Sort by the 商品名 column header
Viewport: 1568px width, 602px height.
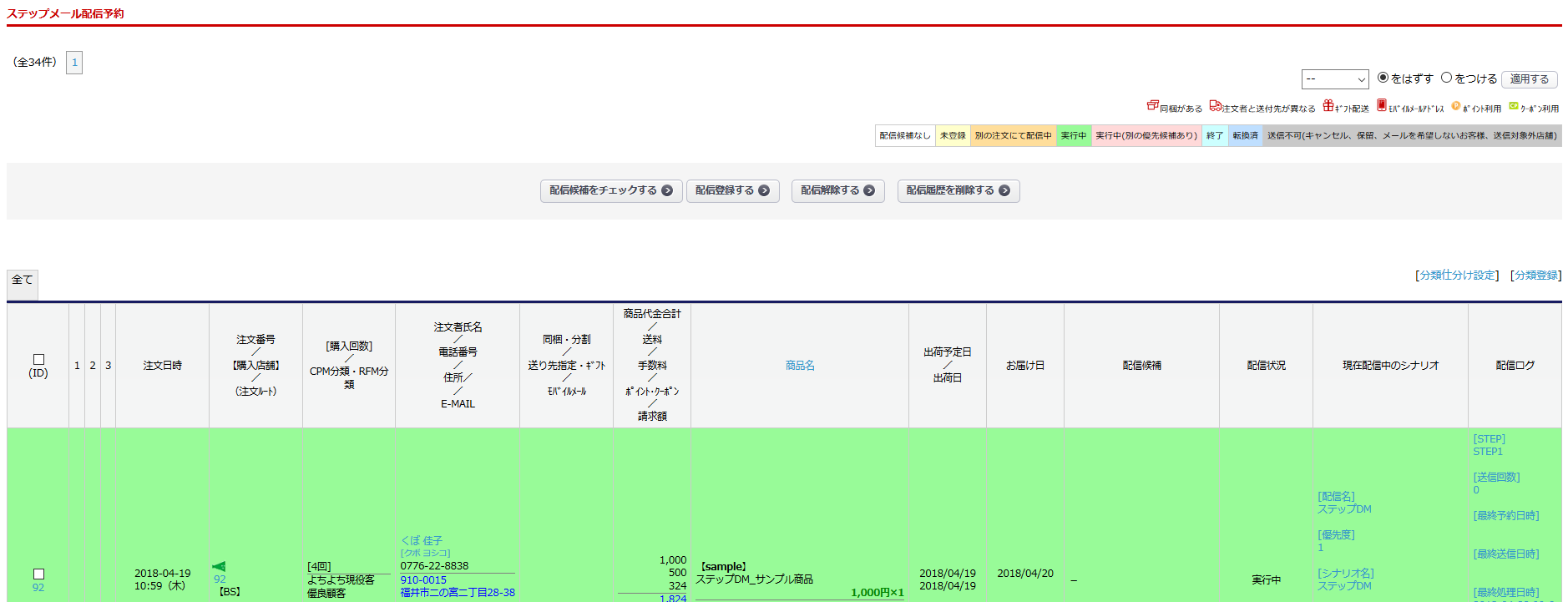pyautogui.click(x=799, y=366)
